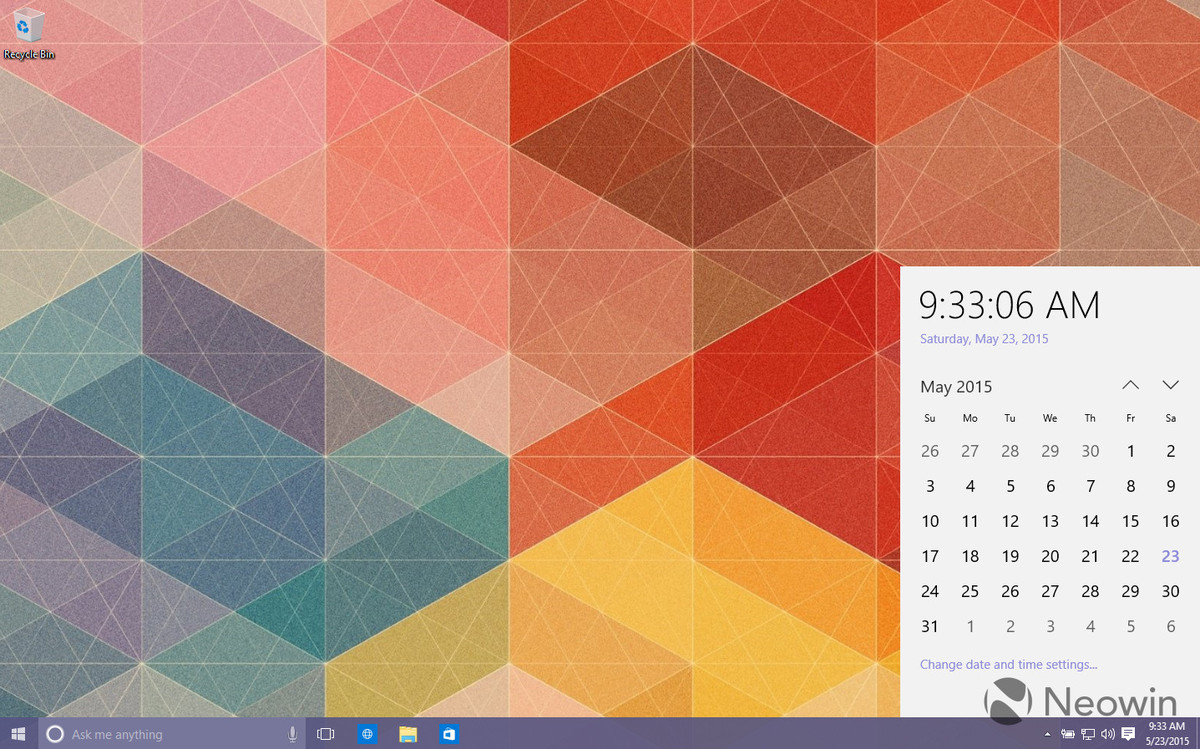Screen dimensions: 1200x749
Task: Launch the browser globe icon on taskbar
Action: [x=367, y=734]
